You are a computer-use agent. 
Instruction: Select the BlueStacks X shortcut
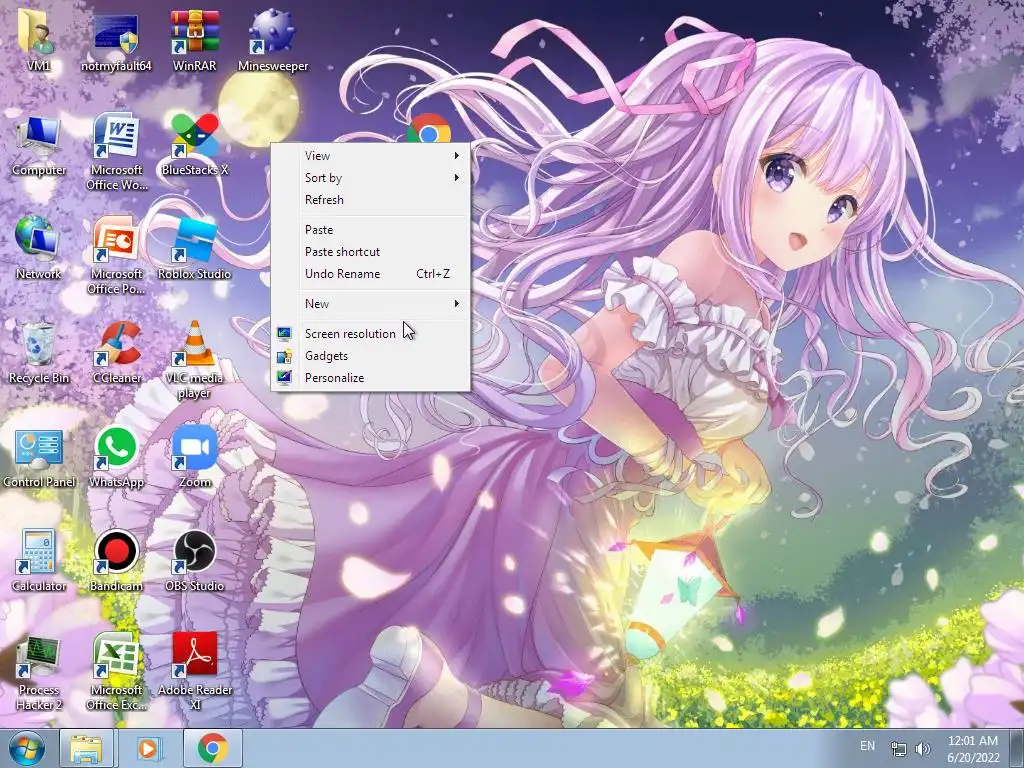point(195,145)
